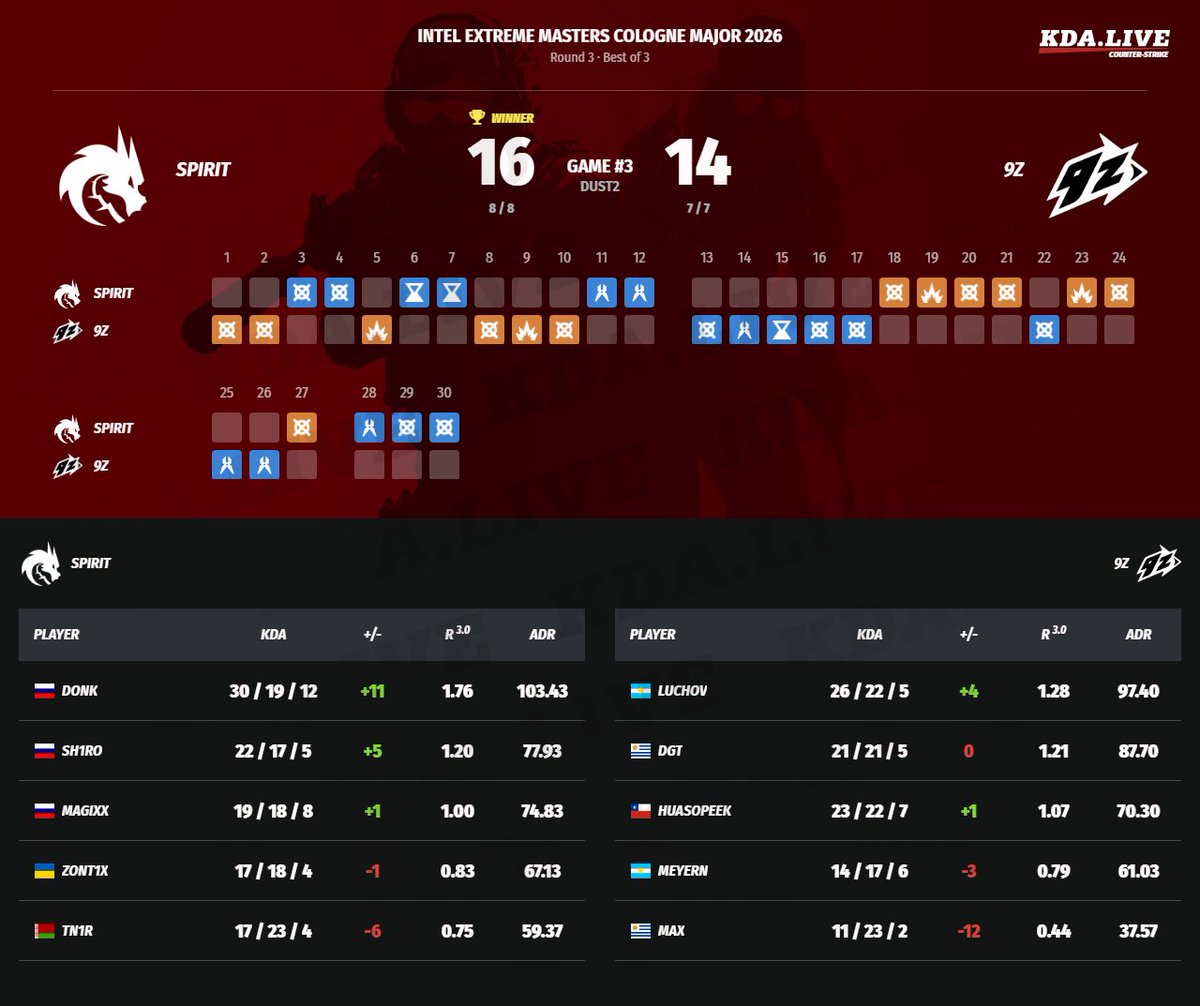Click the KDA header in 9z's table
Viewport: 1200px width, 1006px height.
[870, 634]
